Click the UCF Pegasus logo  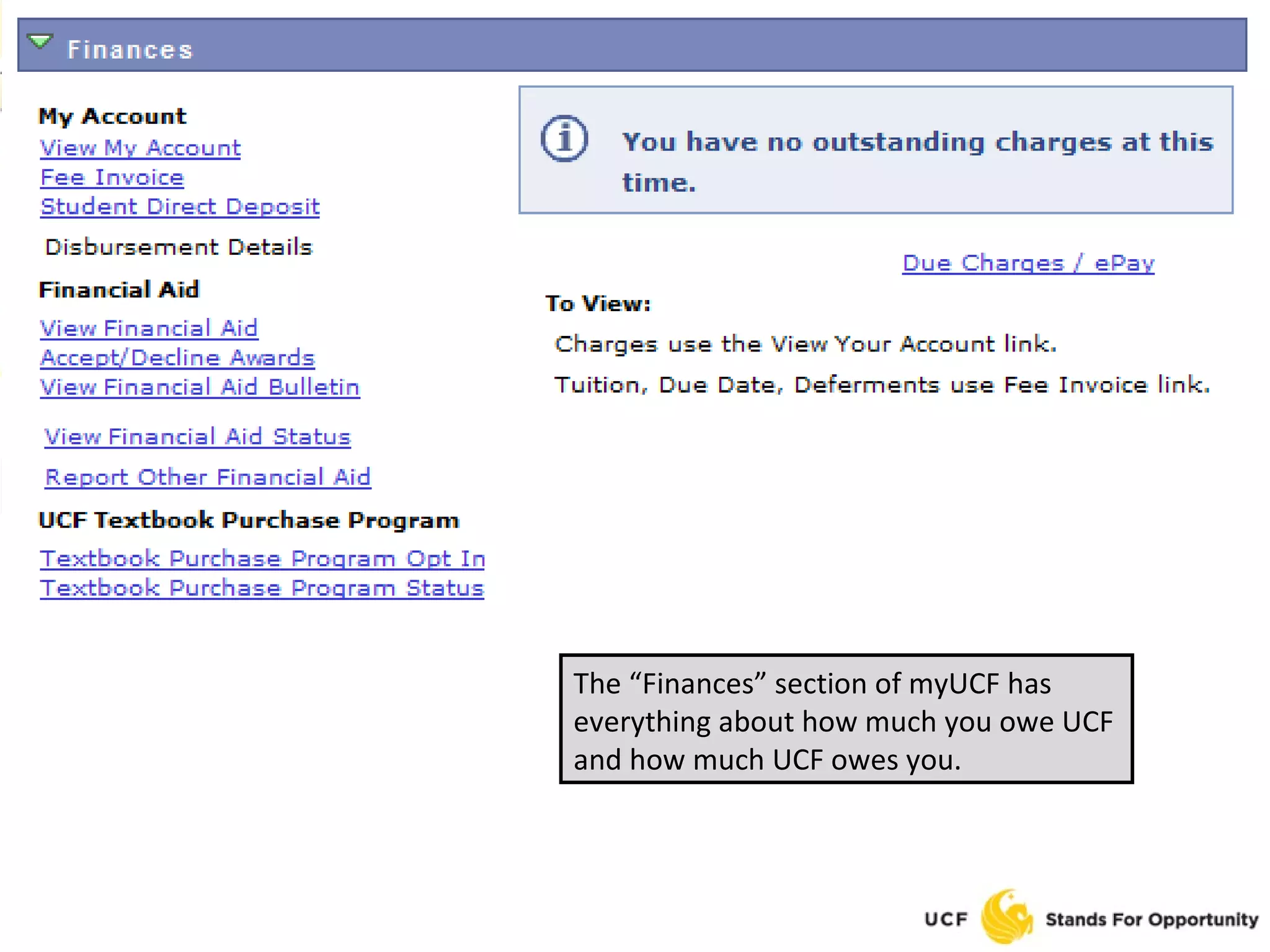1007,917
